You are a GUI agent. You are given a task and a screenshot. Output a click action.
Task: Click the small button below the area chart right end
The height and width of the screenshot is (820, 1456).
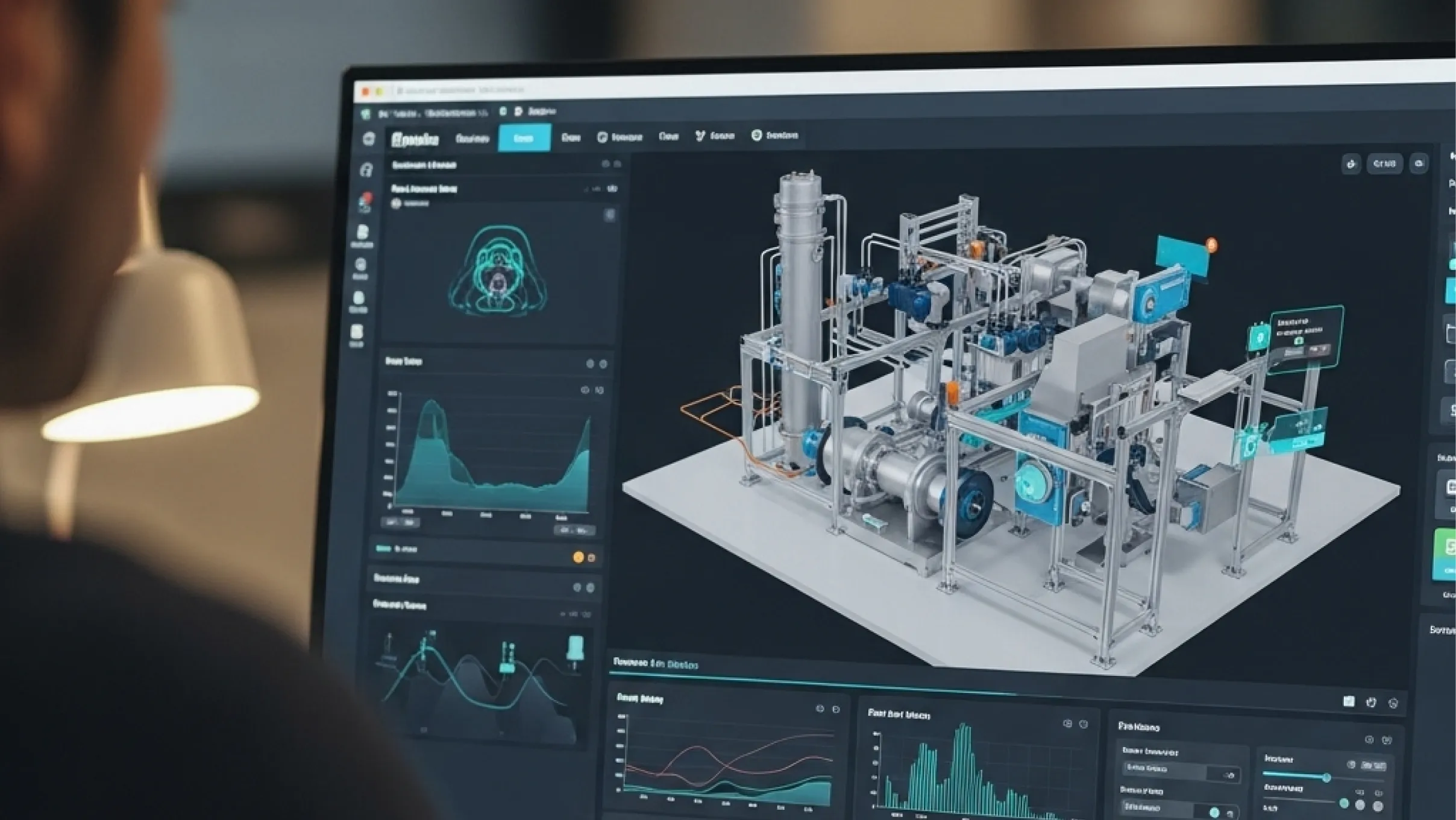[574, 531]
